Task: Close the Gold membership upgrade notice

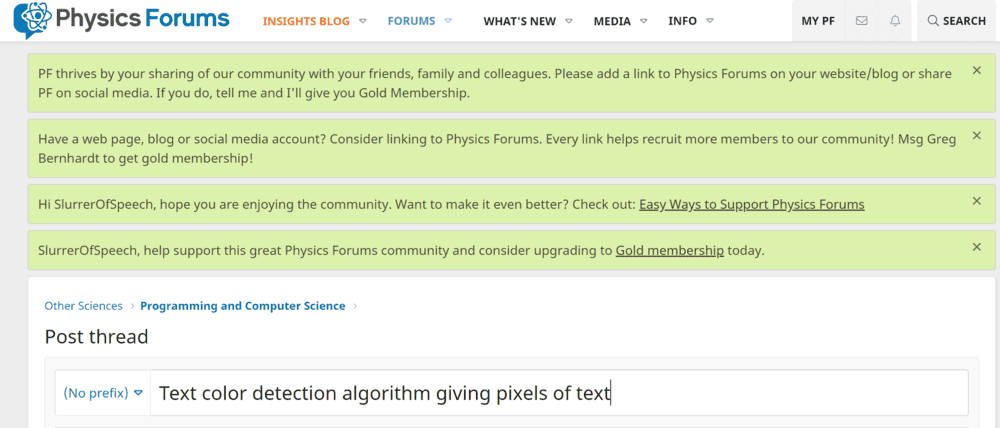Action: (x=977, y=247)
